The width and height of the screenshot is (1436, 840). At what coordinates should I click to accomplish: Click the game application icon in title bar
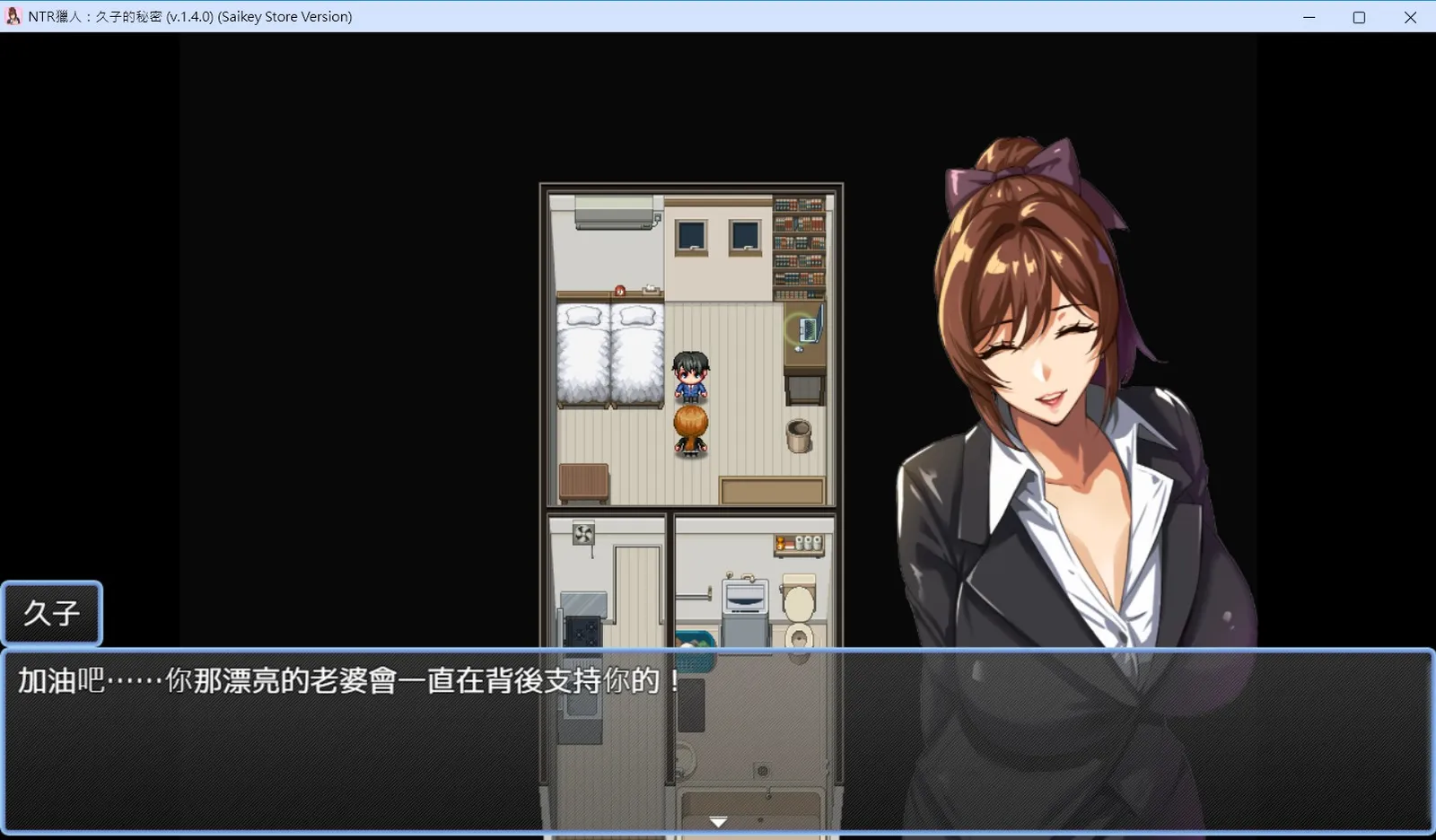[x=13, y=16]
